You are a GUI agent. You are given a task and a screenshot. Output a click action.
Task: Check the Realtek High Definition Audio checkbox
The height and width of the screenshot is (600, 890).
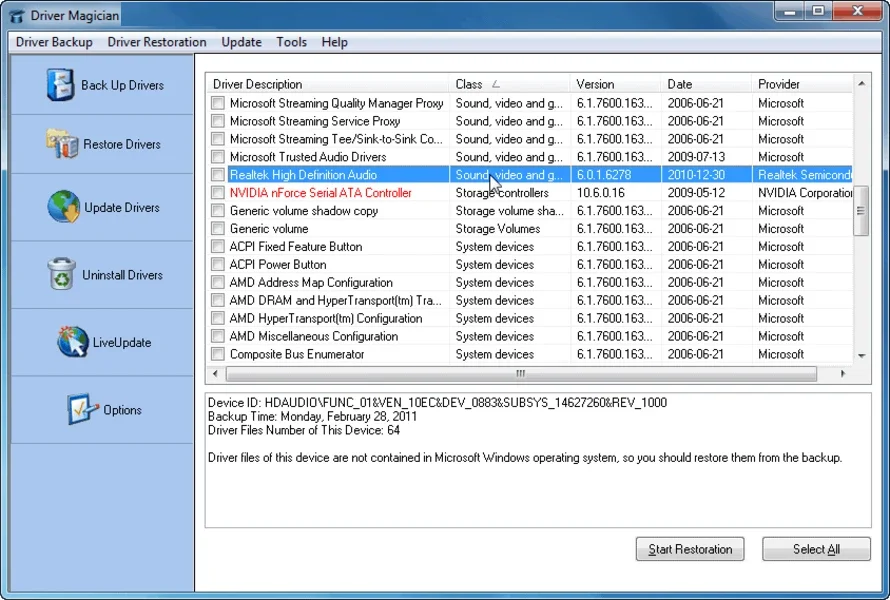[x=217, y=175]
